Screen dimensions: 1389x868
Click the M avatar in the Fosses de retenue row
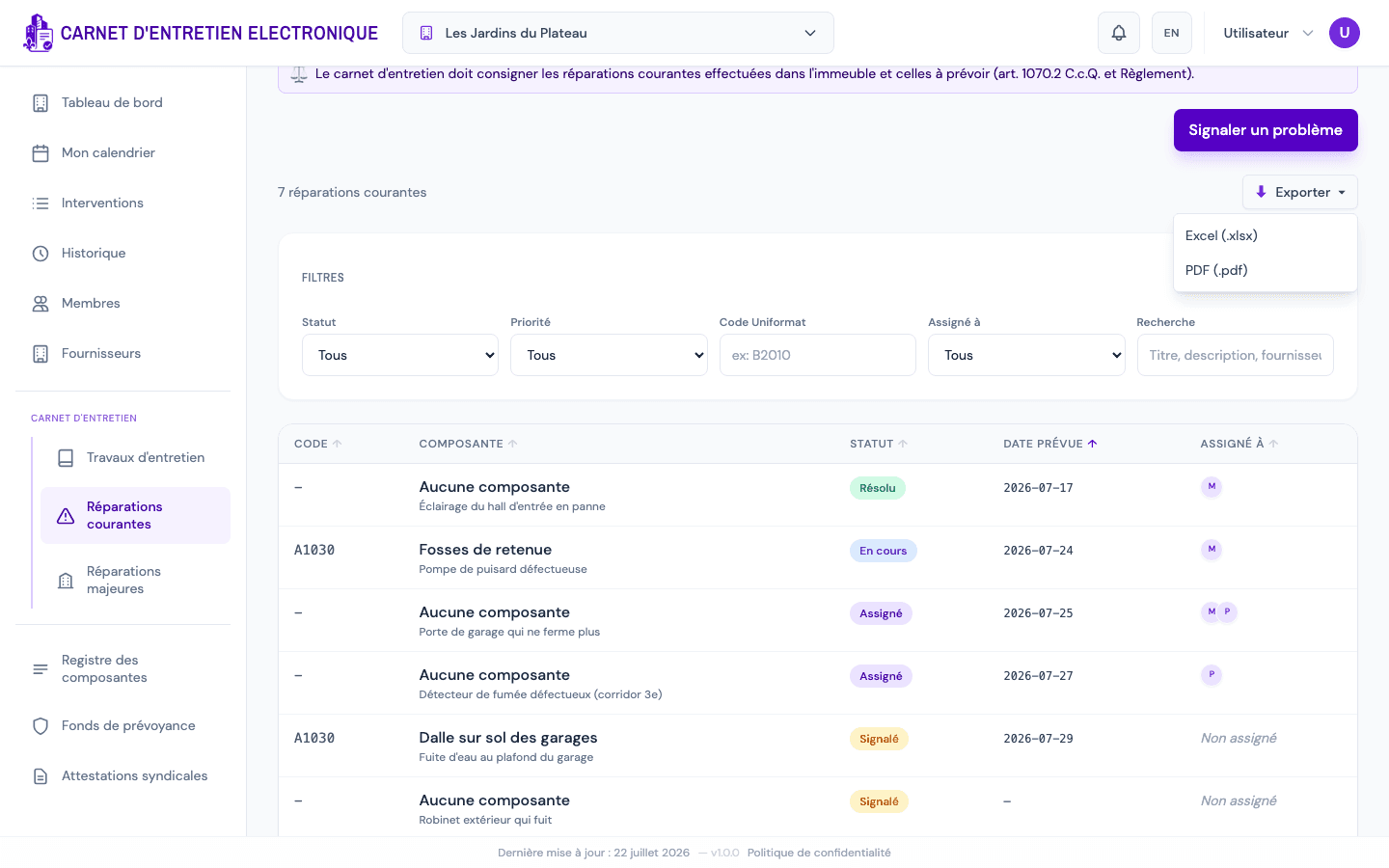(x=1212, y=549)
